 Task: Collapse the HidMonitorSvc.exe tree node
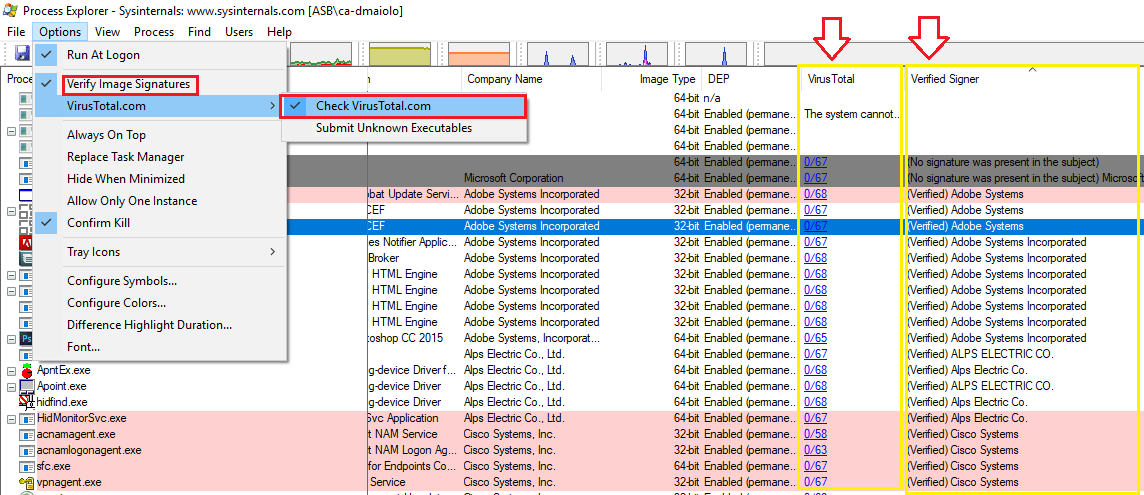(11, 419)
